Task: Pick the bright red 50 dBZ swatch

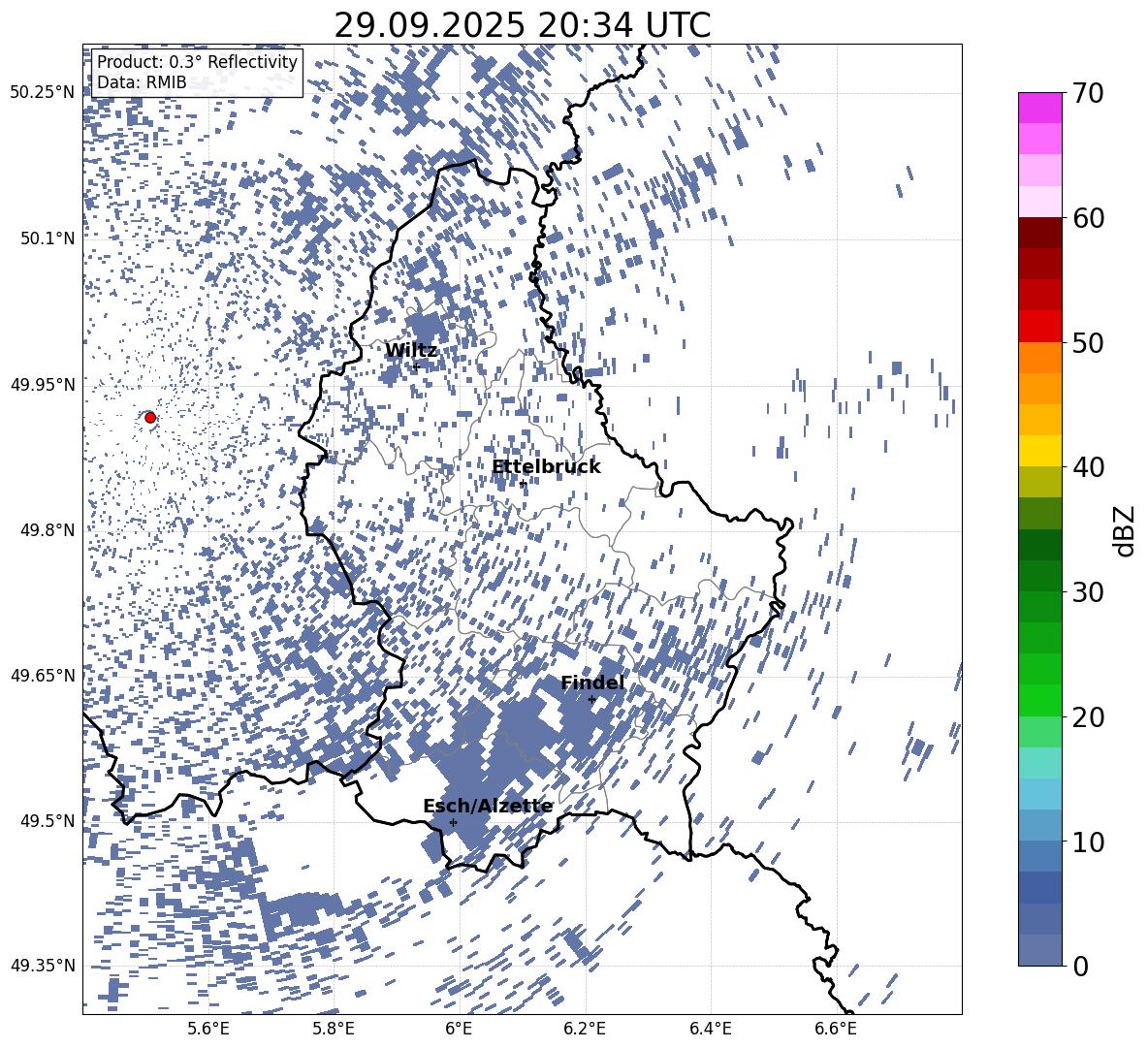Action: (1040, 327)
